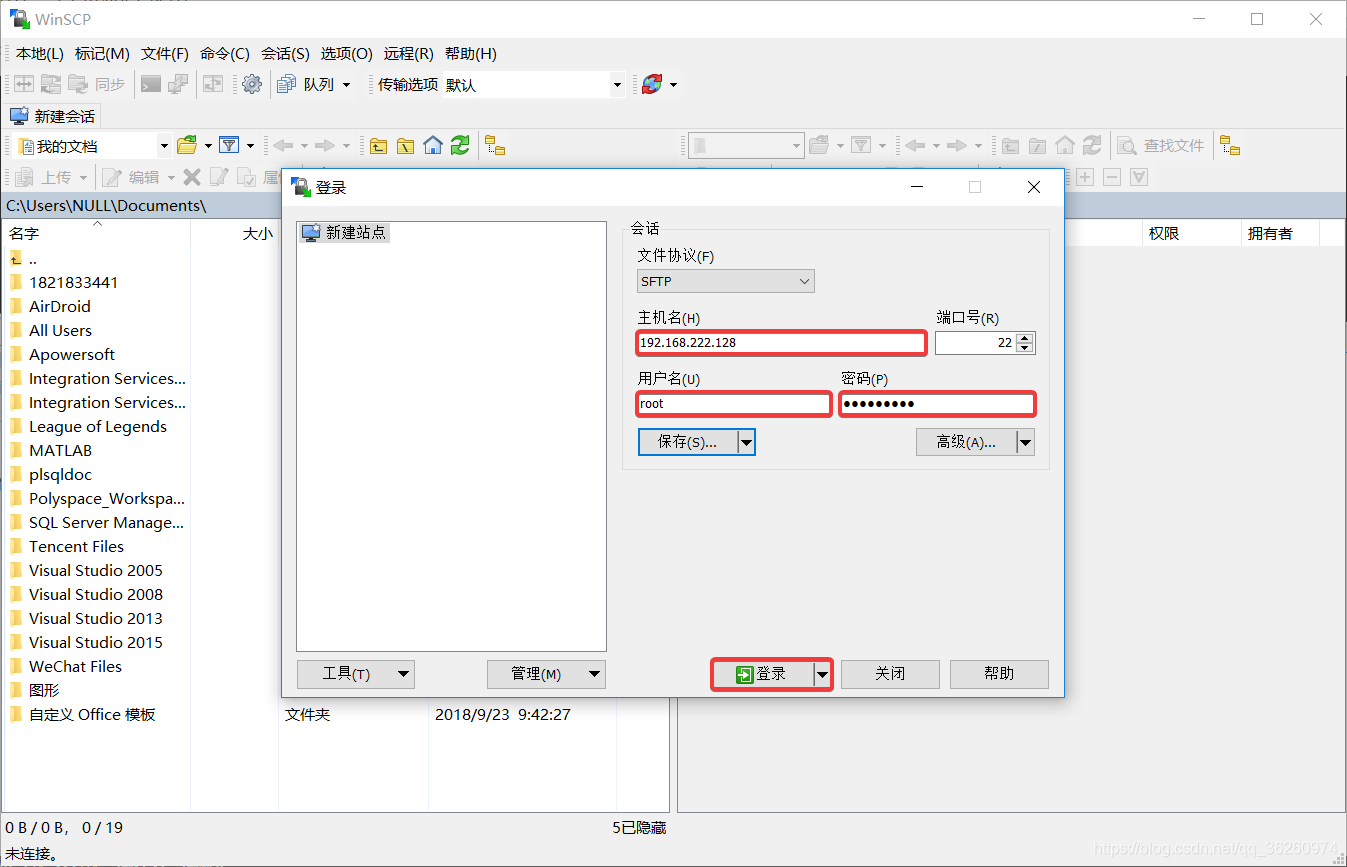Viewport: 1347px width, 867px height.
Task: Toggle the remote directory tree icon
Action: point(1230,146)
